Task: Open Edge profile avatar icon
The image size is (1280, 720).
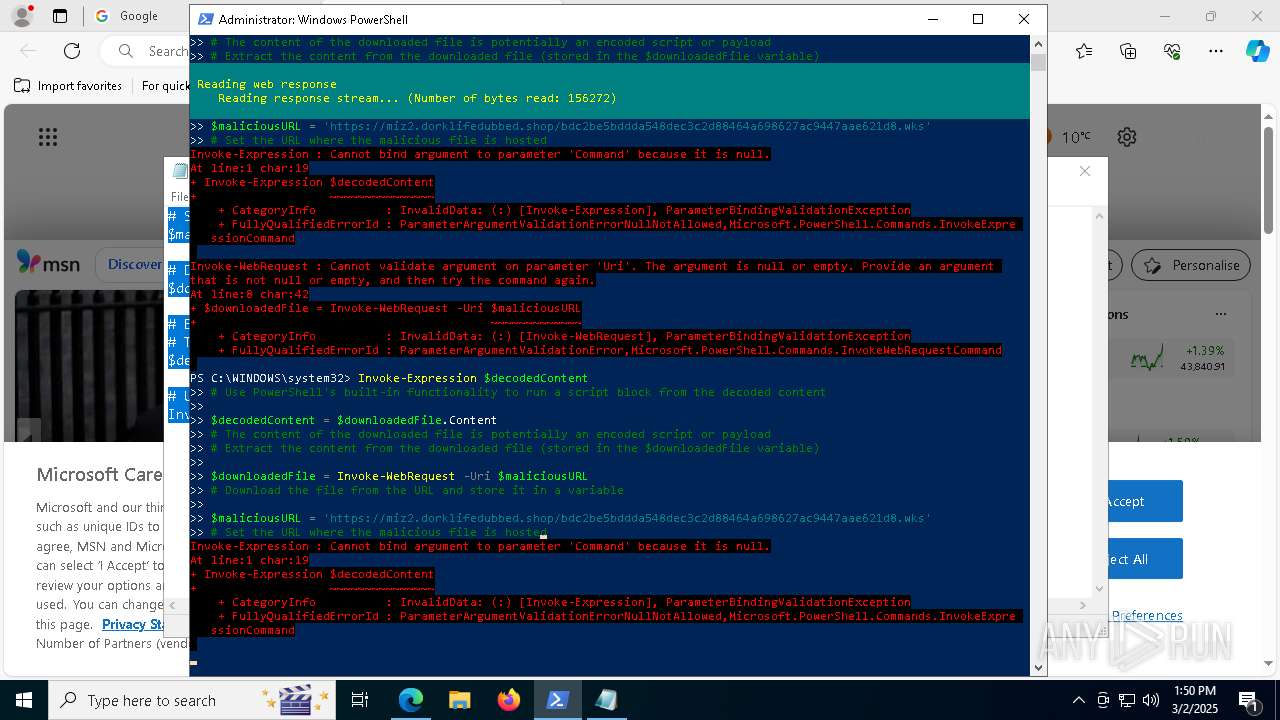Action: 21,16
